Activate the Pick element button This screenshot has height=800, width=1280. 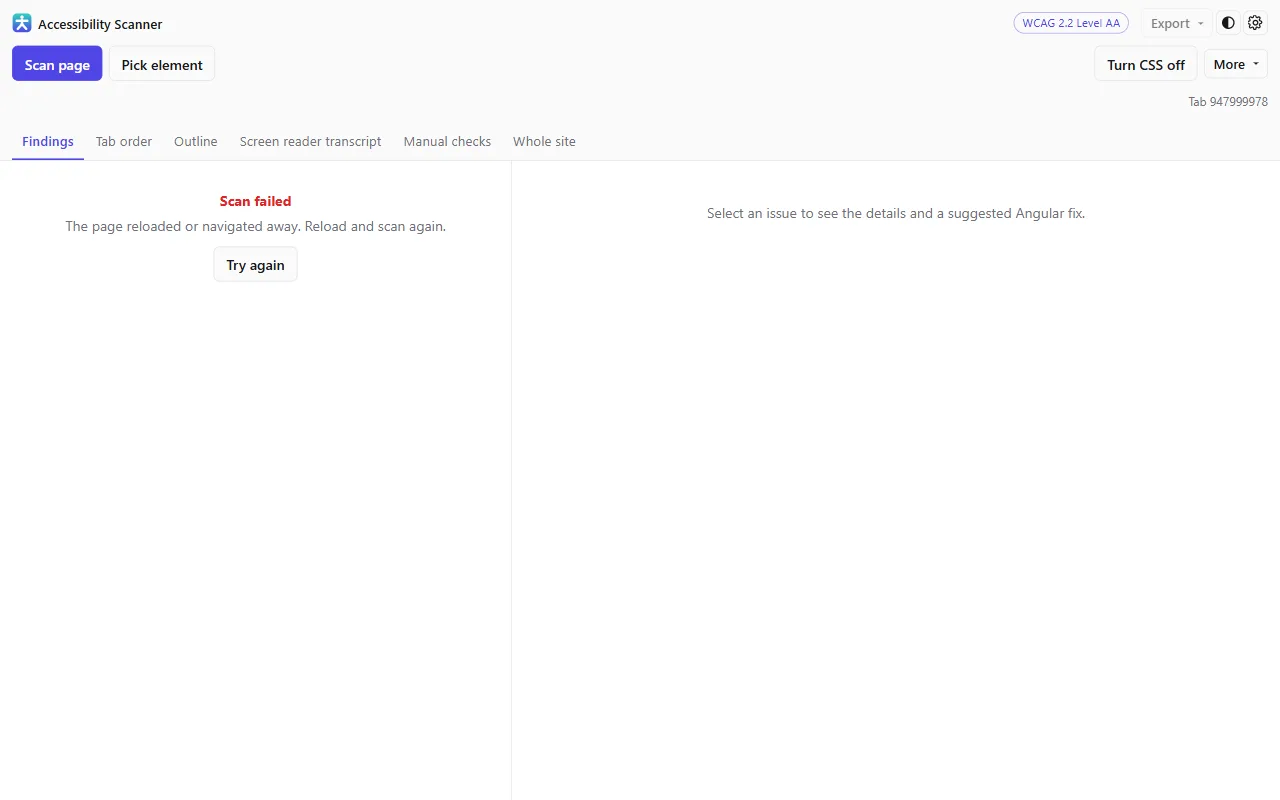(x=162, y=64)
